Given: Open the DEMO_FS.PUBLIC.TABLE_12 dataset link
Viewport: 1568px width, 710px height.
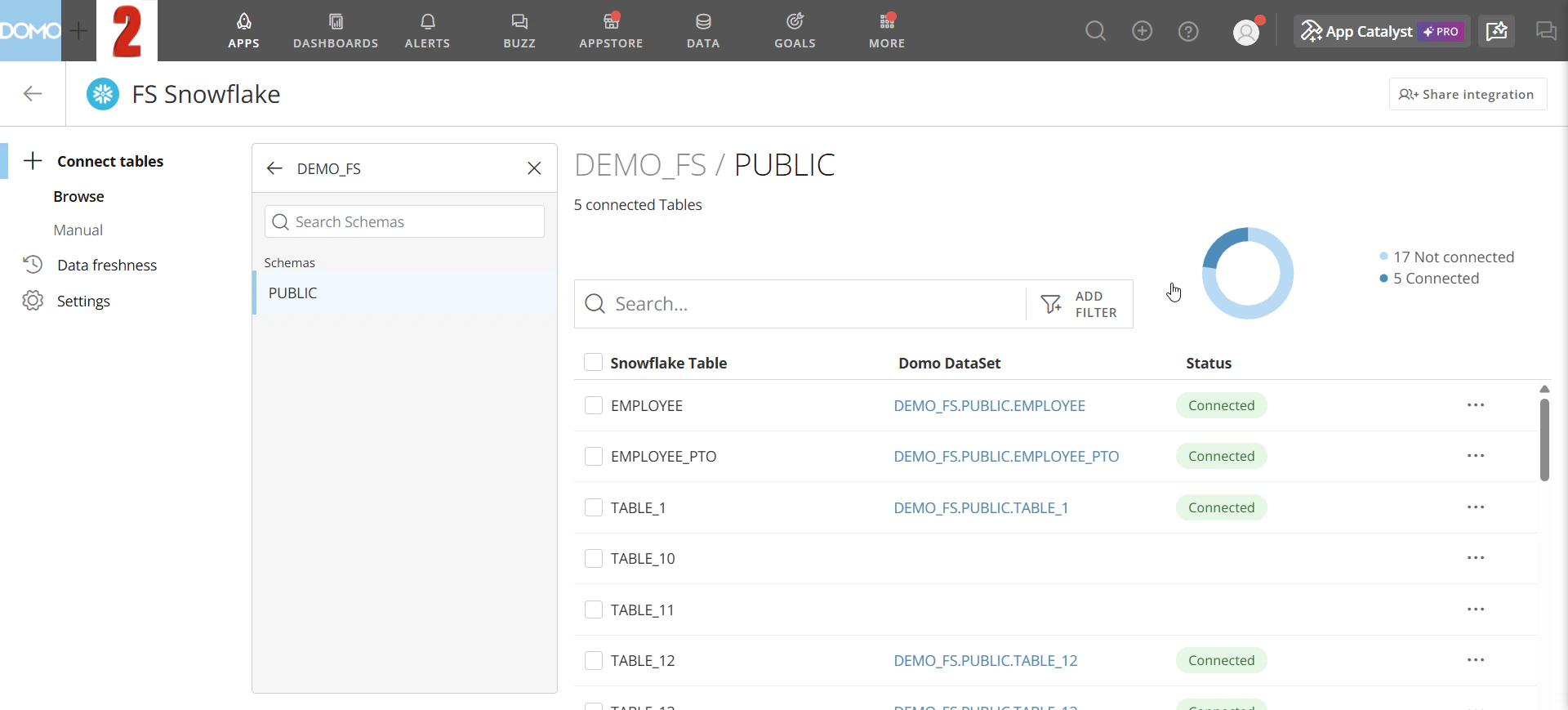Looking at the screenshot, I should click(986, 661).
